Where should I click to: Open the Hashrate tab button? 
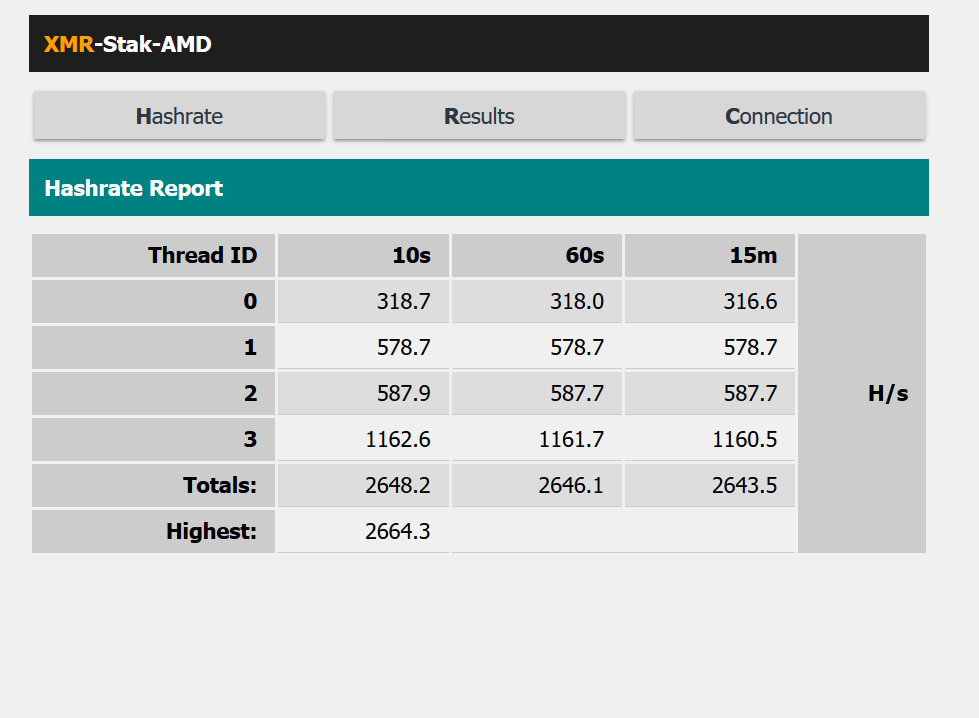pyautogui.click(x=179, y=116)
